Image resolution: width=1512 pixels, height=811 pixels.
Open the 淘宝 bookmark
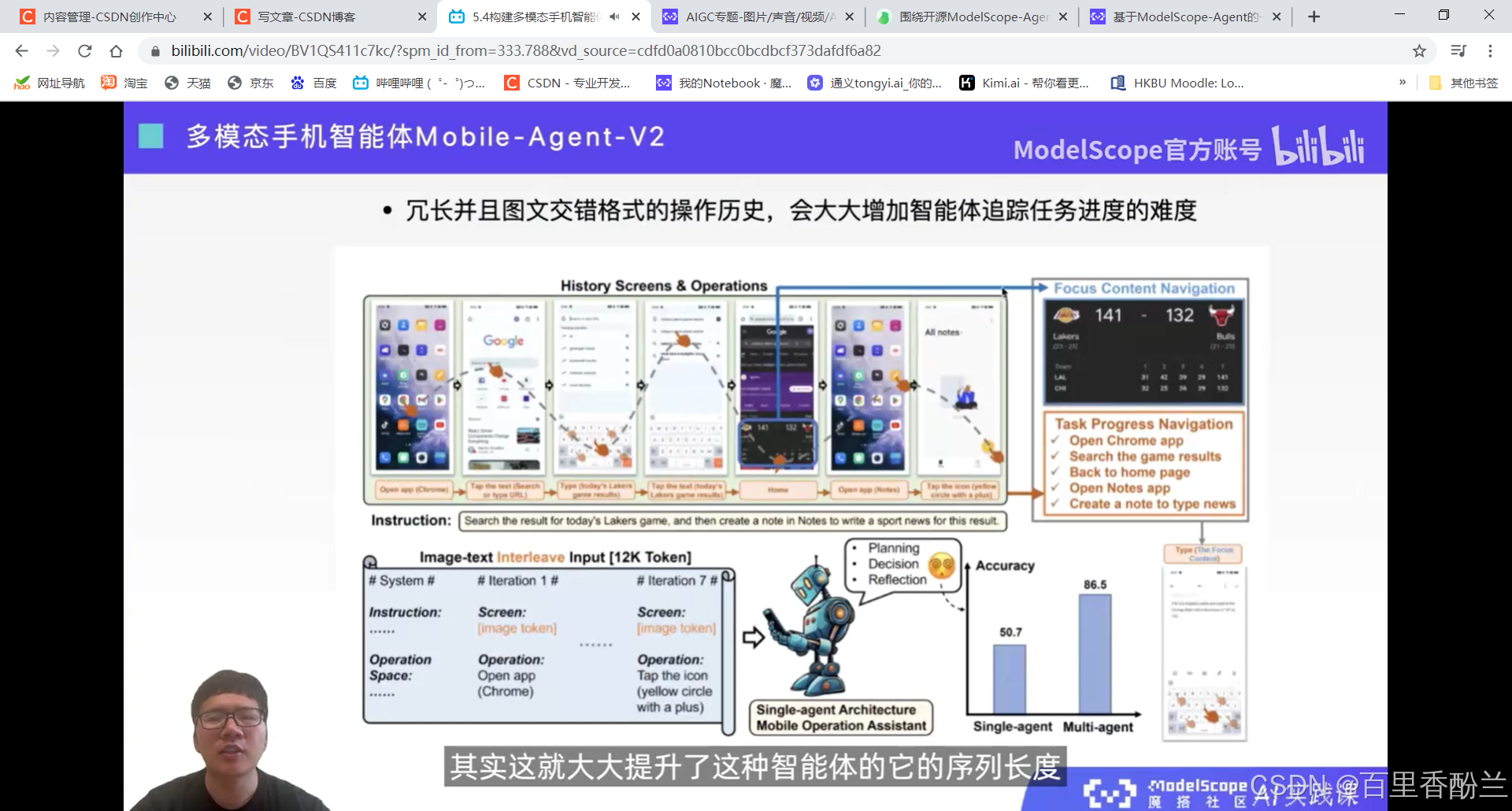(x=124, y=83)
